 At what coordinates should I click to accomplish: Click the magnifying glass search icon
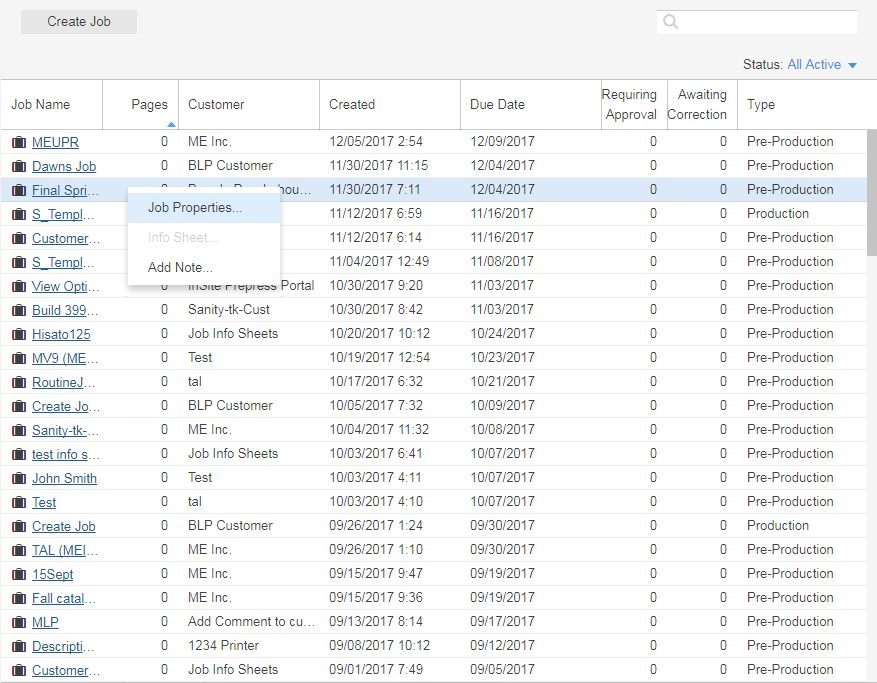(x=671, y=22)
